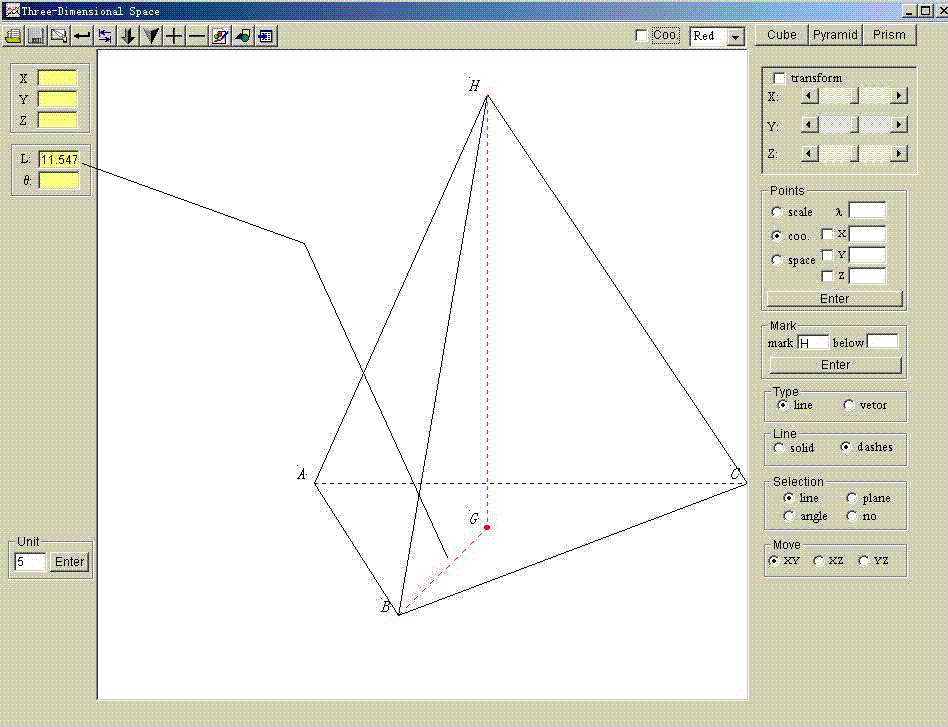
Task: Select vetor radio under Type
Action: coord(849,405)
